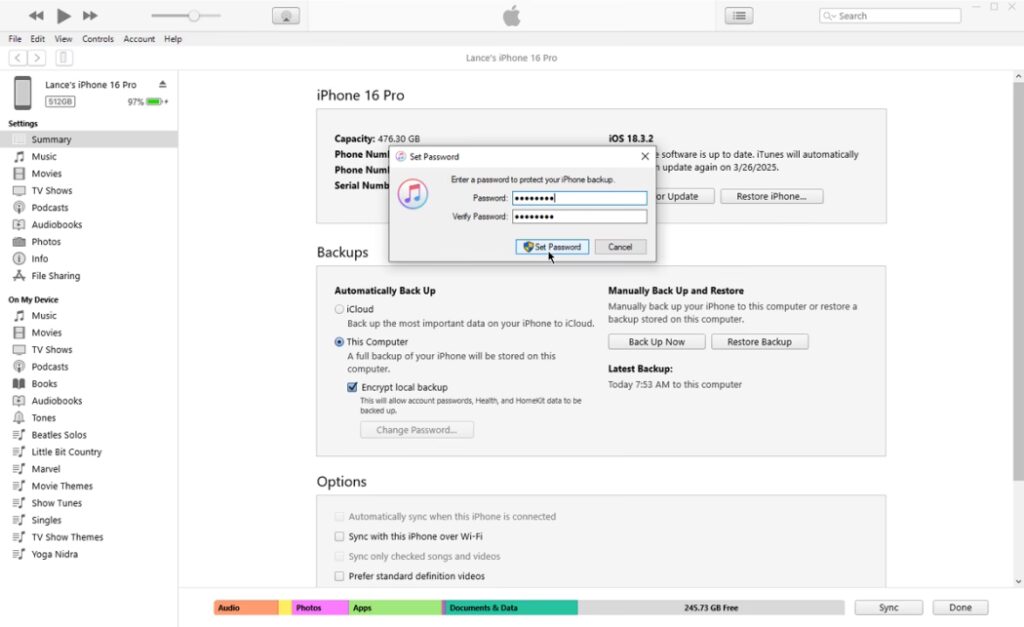The image size is (1024, 627).
Task: Click the list view icon near search
Action: click(x=738, y=16)
